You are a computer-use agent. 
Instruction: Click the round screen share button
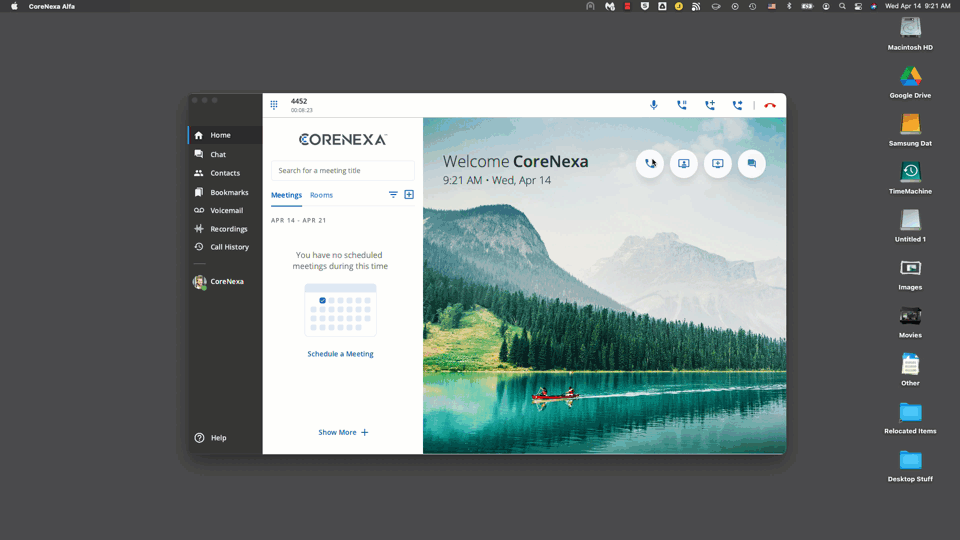point(718,163)
